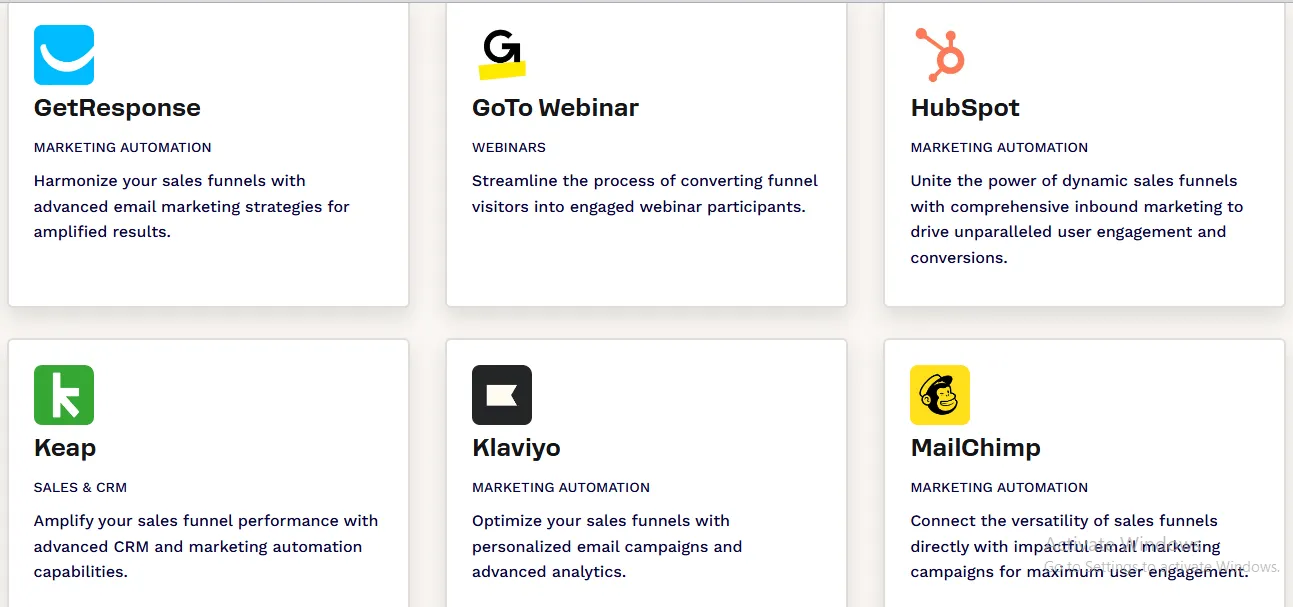Open the MailChimp integration title
This screenshot has height=607, width=1293.
pos(975,448)
